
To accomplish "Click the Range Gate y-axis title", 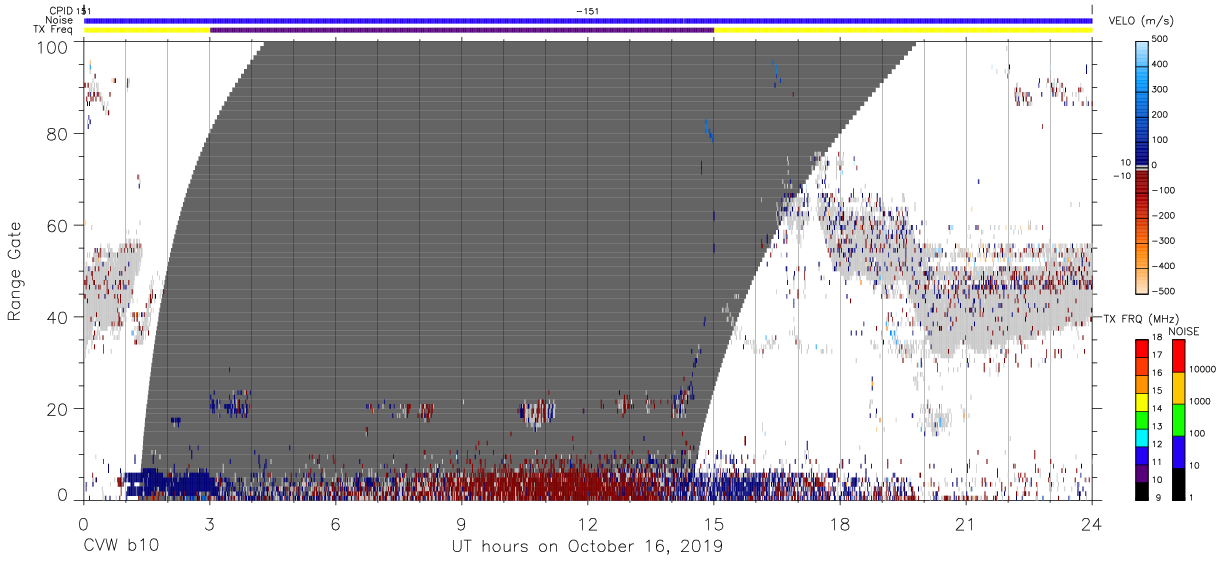I will click(x=15, y=272).
